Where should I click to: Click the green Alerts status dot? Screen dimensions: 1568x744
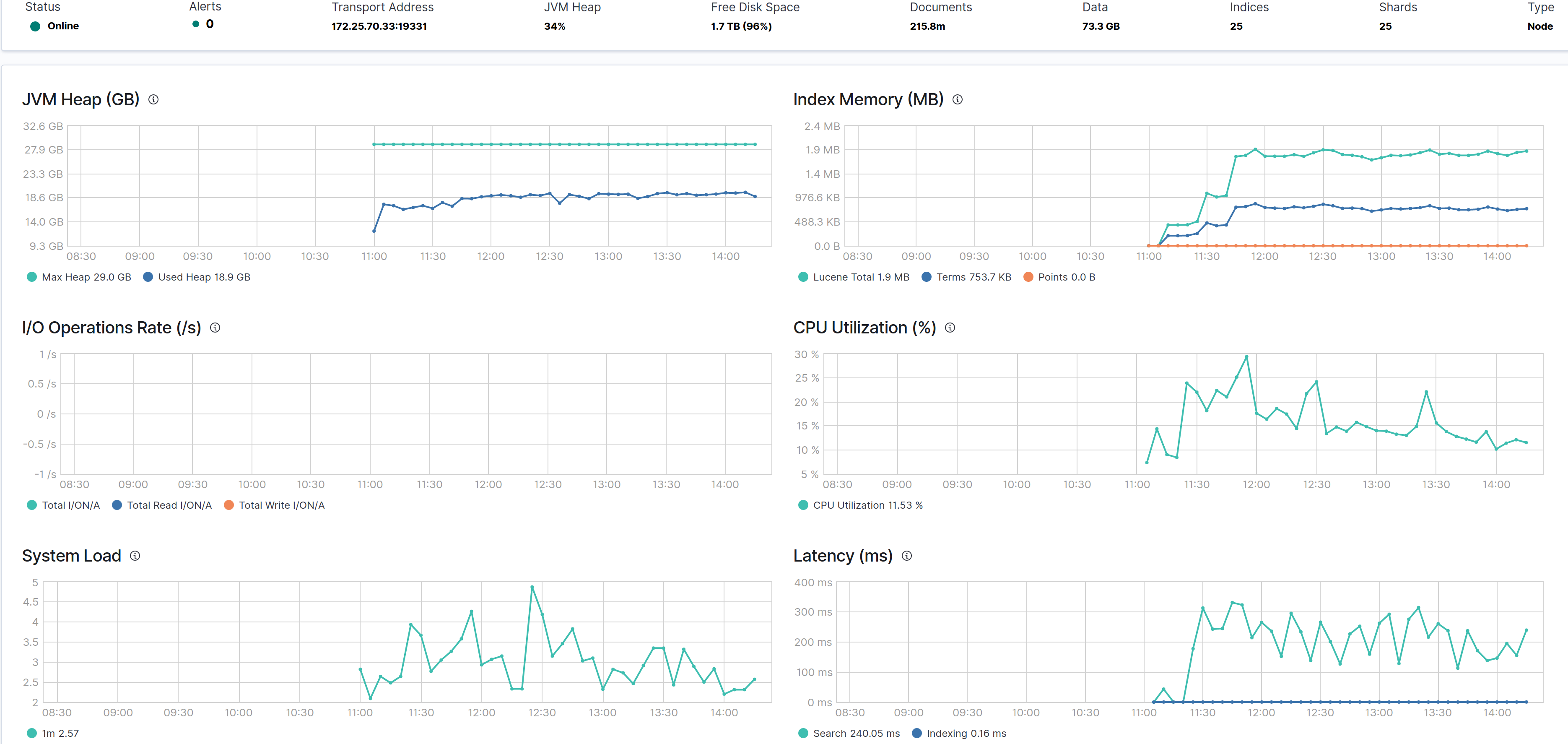(195, 24)
